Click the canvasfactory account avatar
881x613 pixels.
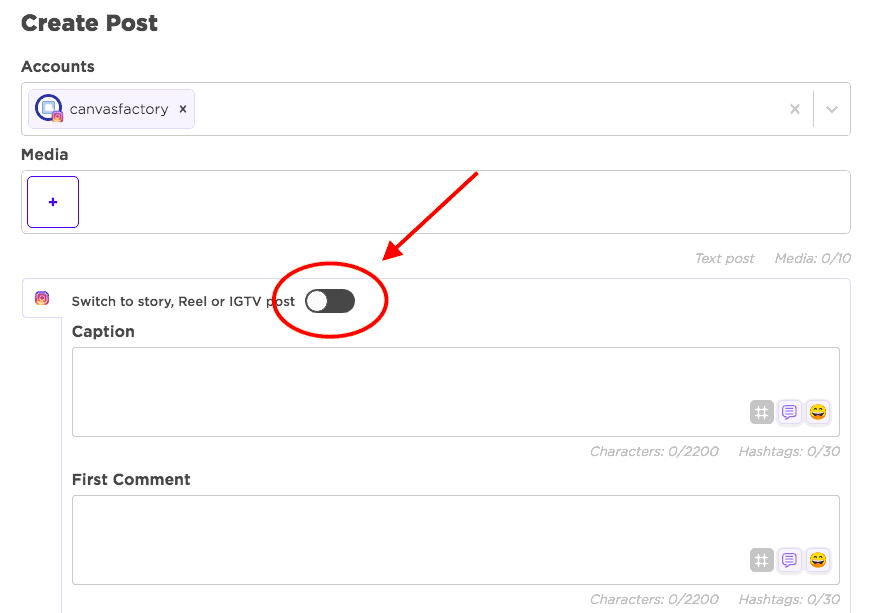(49, 109)
